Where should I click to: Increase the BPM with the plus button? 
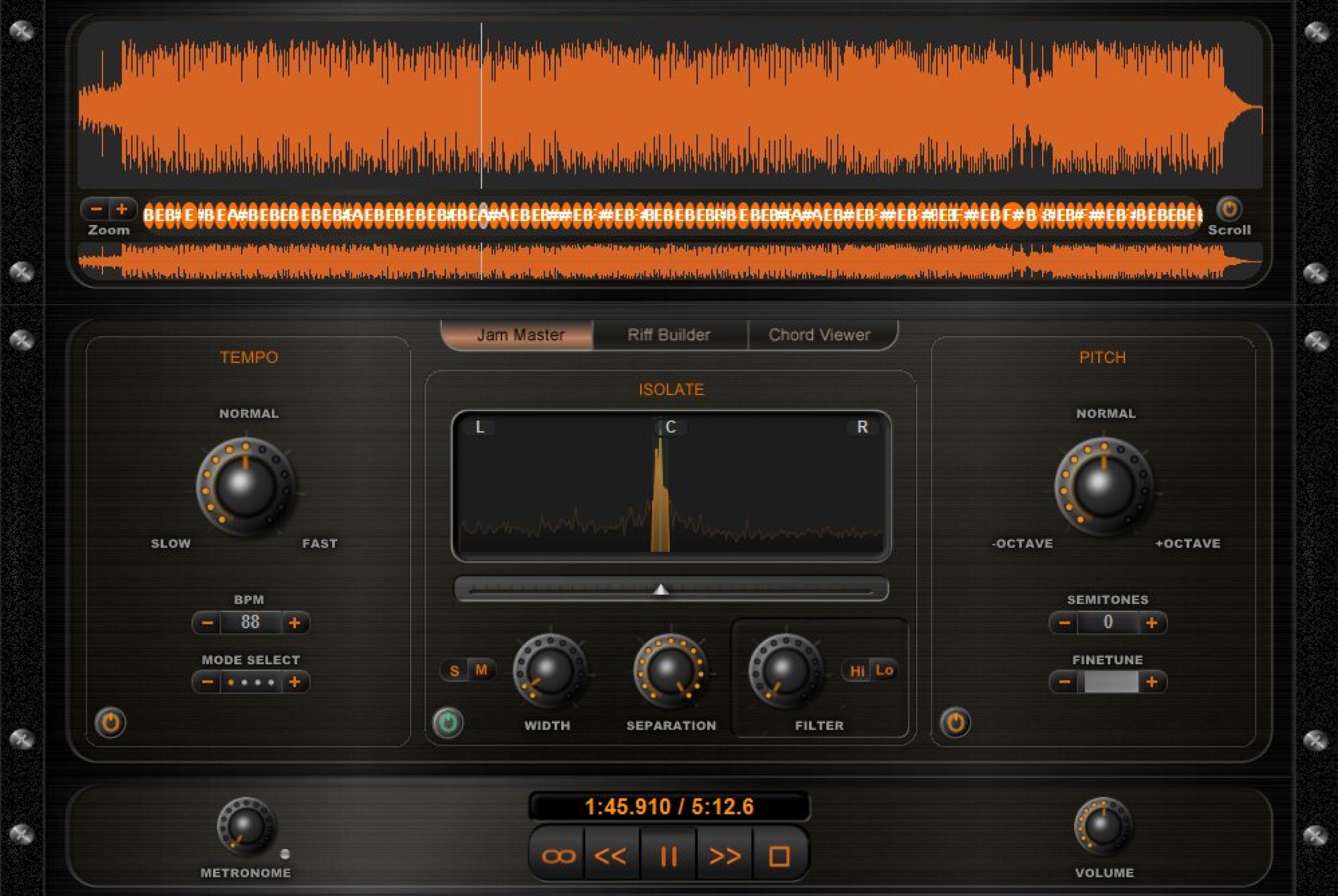pos(296,623)
